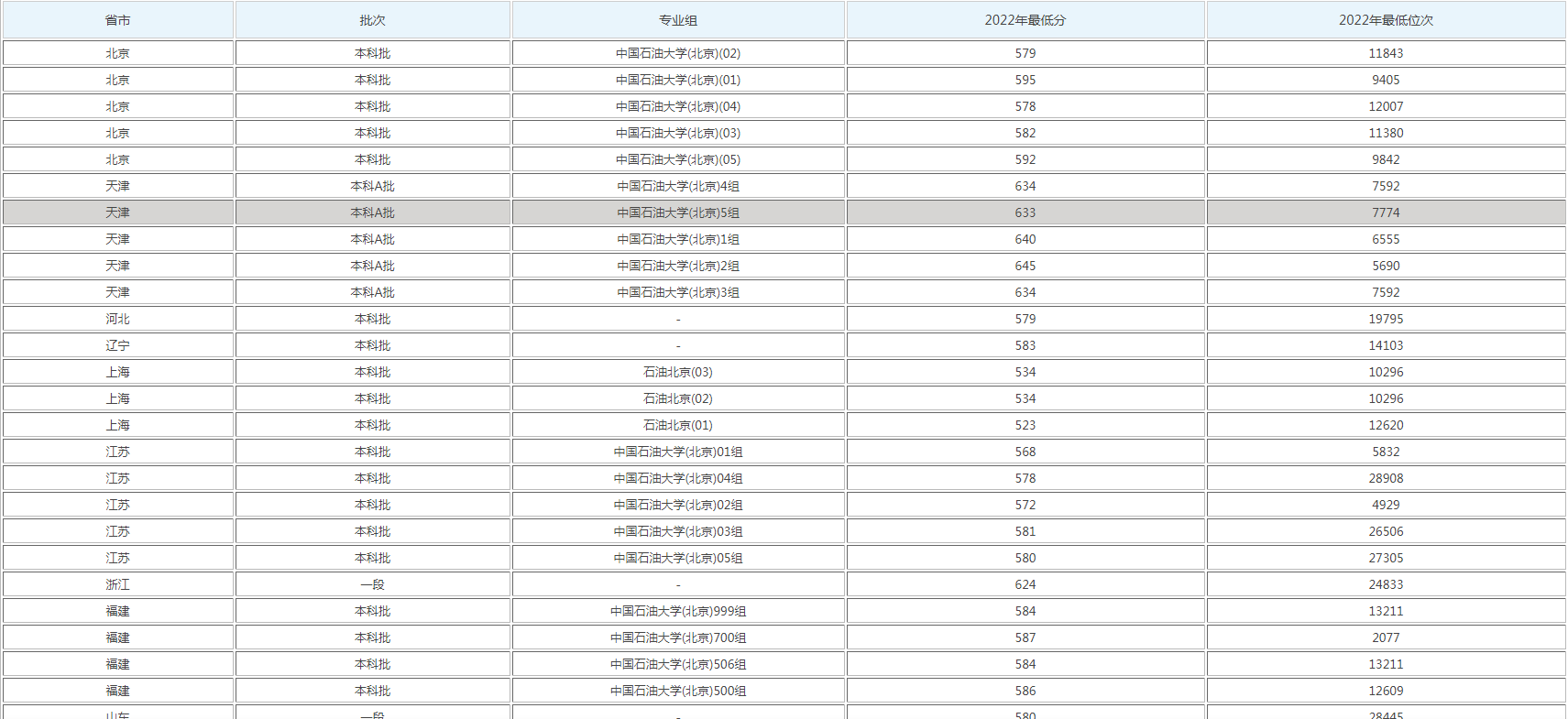Click score 624 in the 浙江 row
The image size is (1568, 719).
pyautogui.click(x=1025, y=584)
